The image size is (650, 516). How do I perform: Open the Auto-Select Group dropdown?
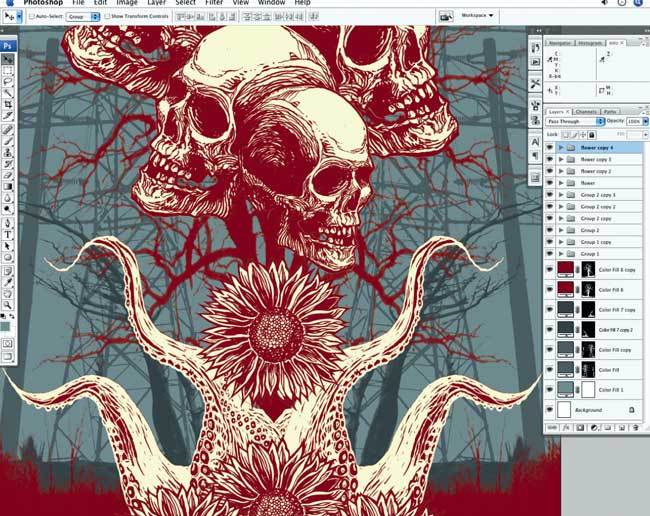83,17
